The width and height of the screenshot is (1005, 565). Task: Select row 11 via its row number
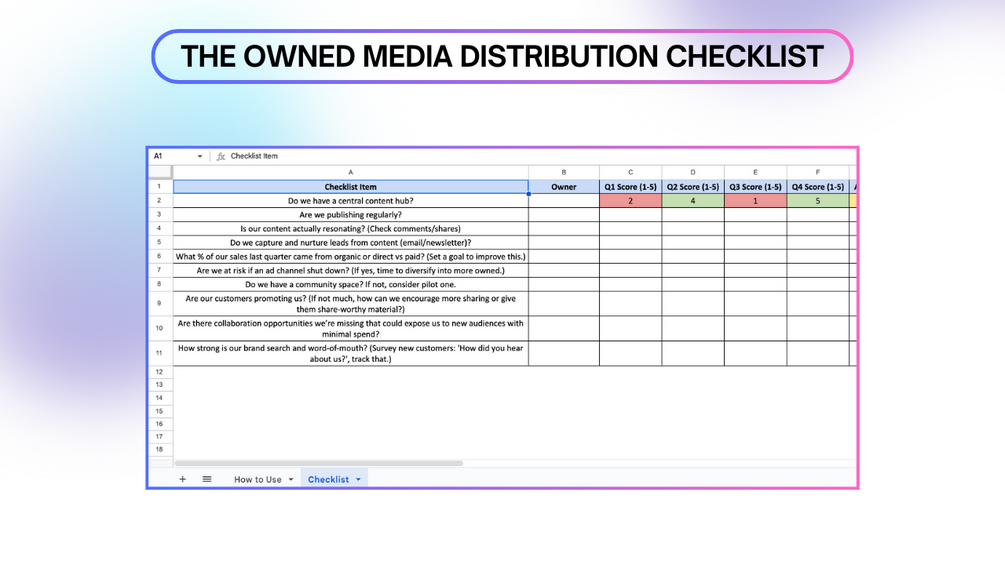point(160,354)
